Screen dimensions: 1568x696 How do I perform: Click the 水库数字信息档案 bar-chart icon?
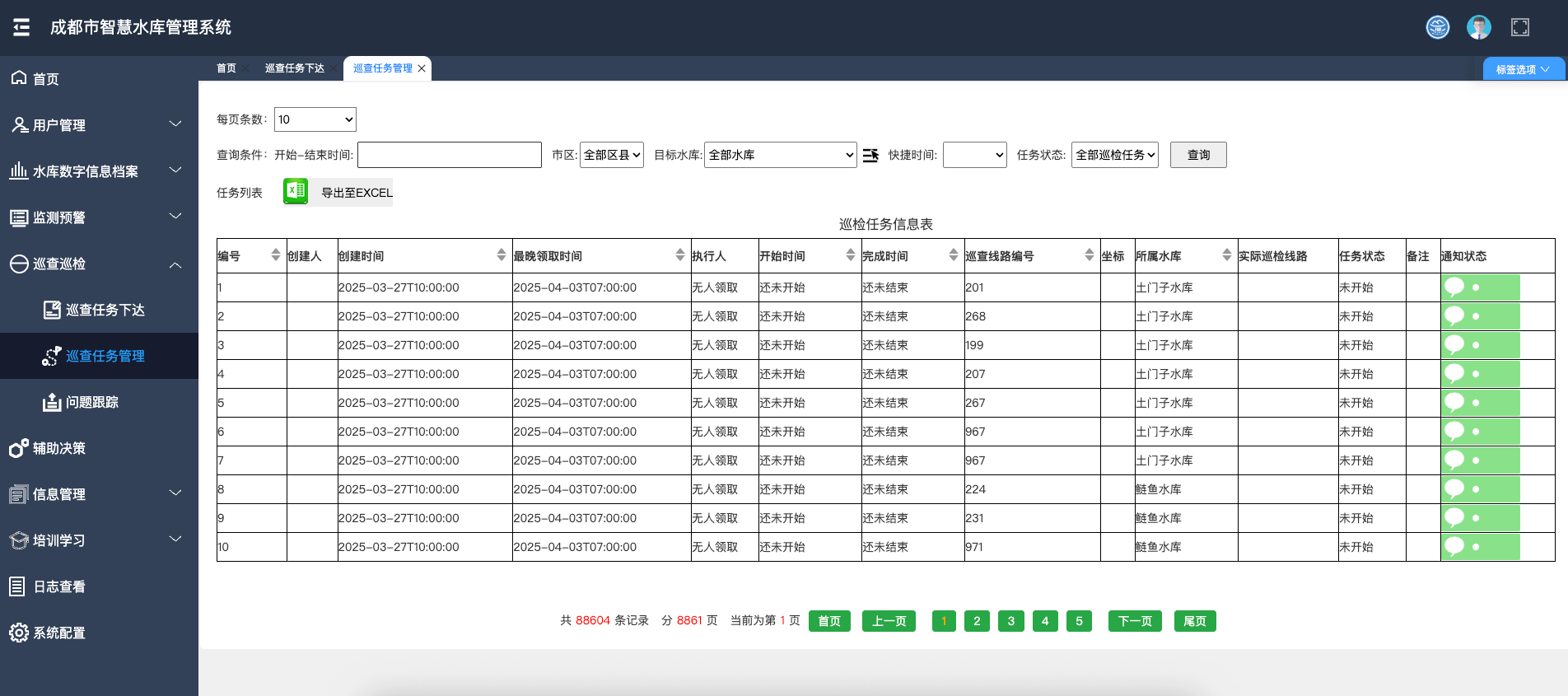point(19,170)
